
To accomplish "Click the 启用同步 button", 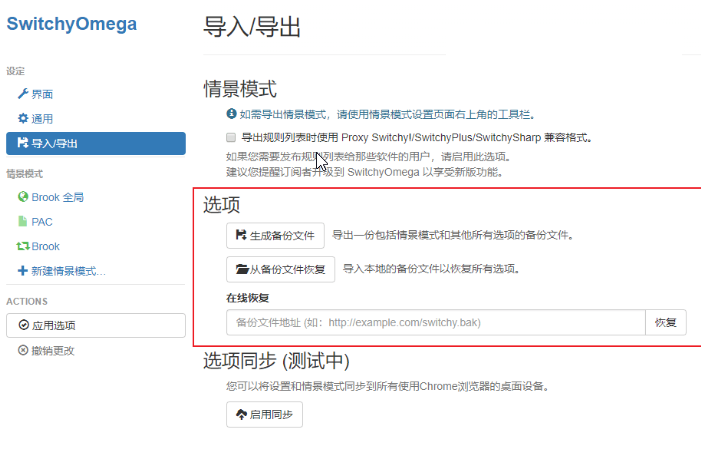I will (264, 415).
